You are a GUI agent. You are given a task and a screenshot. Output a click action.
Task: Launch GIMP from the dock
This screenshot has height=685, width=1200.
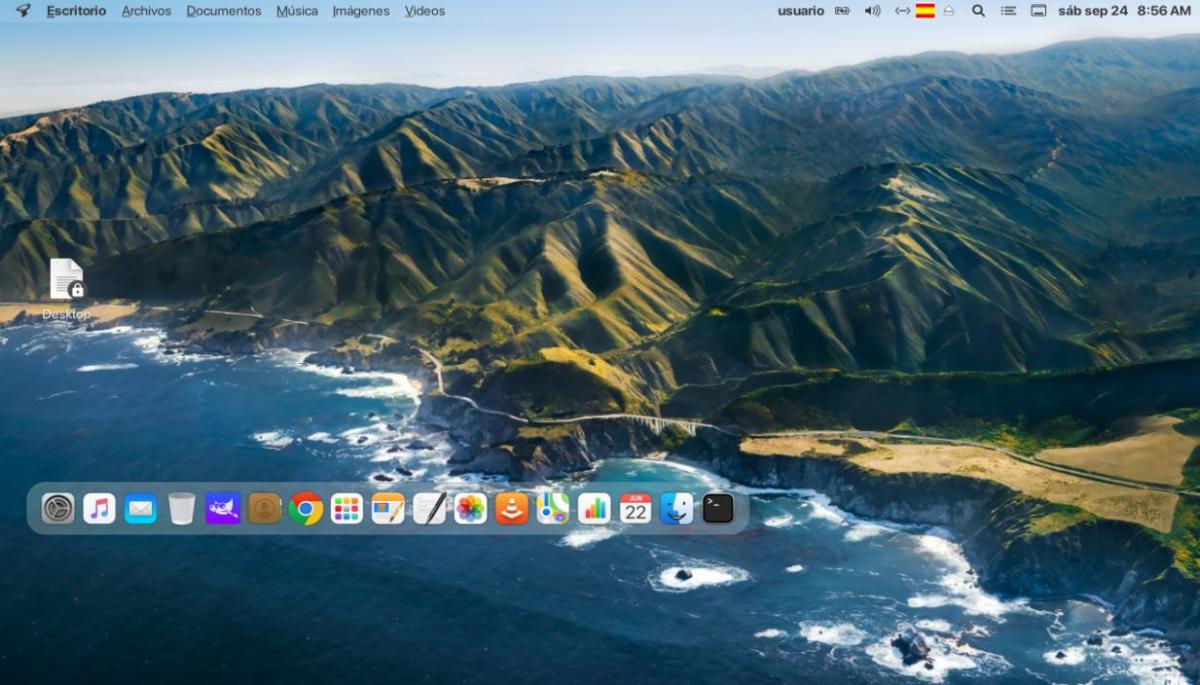click(x=223, y=509)
